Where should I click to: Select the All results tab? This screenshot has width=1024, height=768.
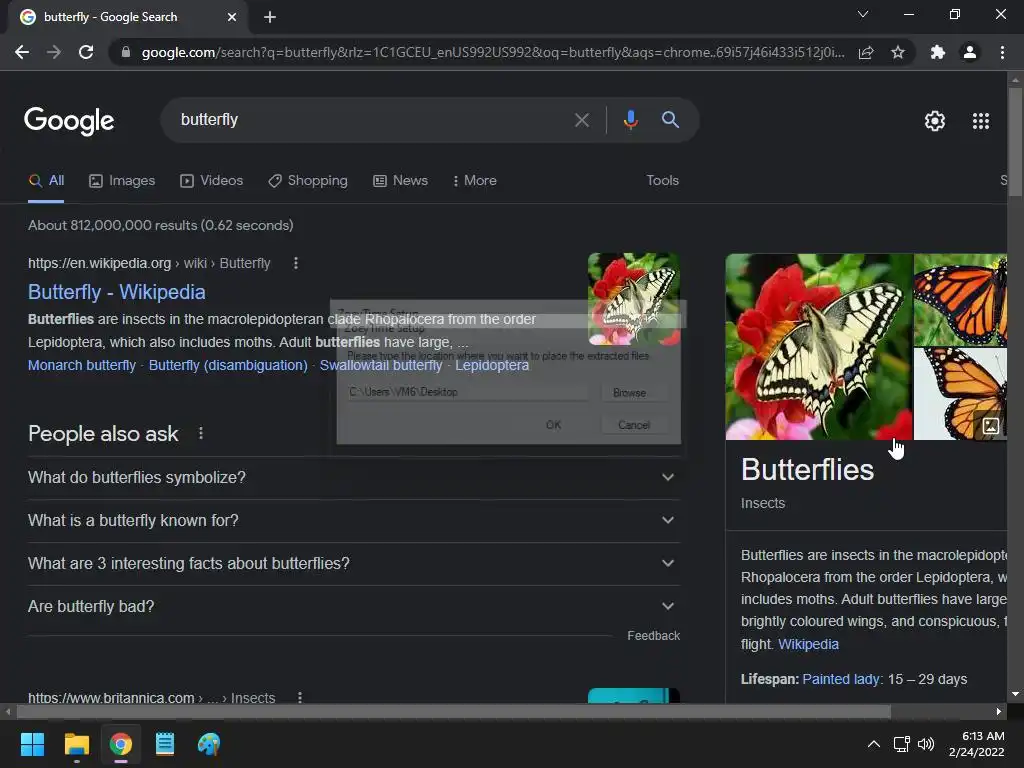[46, 181]
